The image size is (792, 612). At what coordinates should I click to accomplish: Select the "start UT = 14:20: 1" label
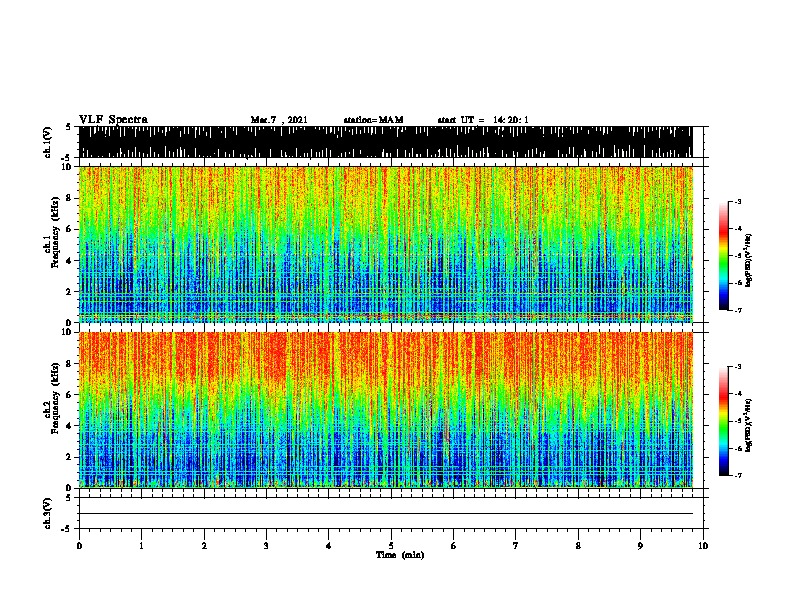483,120
